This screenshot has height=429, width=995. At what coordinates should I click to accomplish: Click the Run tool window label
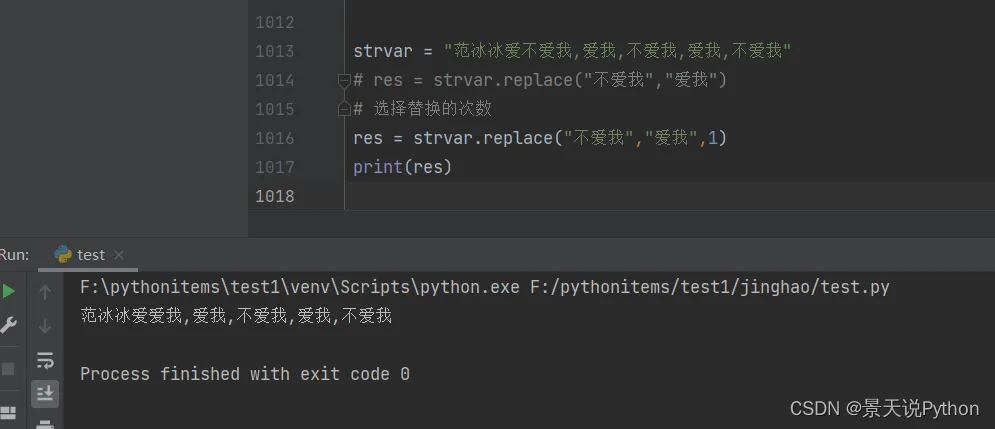pyautogui.click(x=15, y=255)
